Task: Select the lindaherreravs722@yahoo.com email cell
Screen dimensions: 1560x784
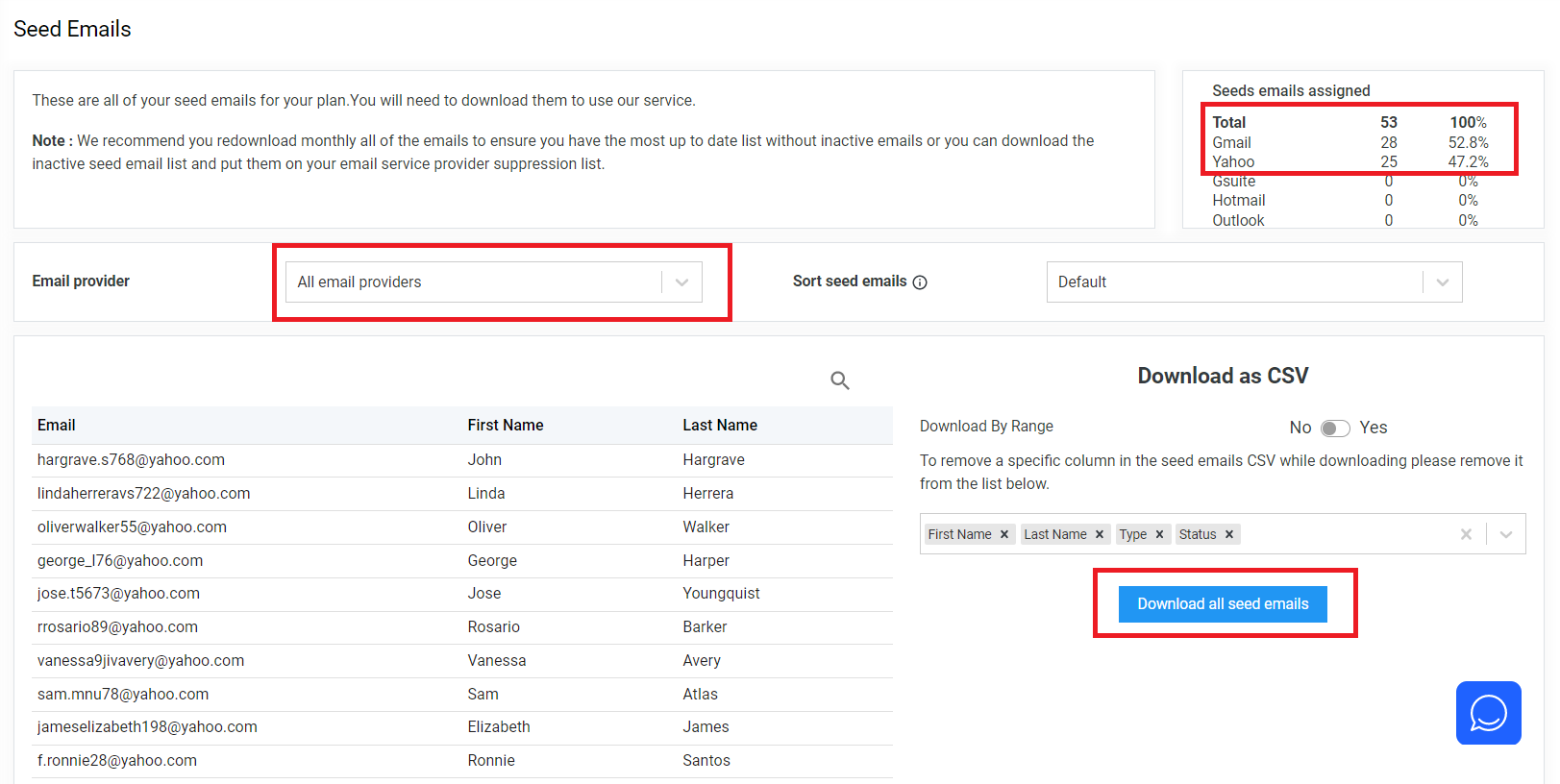Action: 144,493
